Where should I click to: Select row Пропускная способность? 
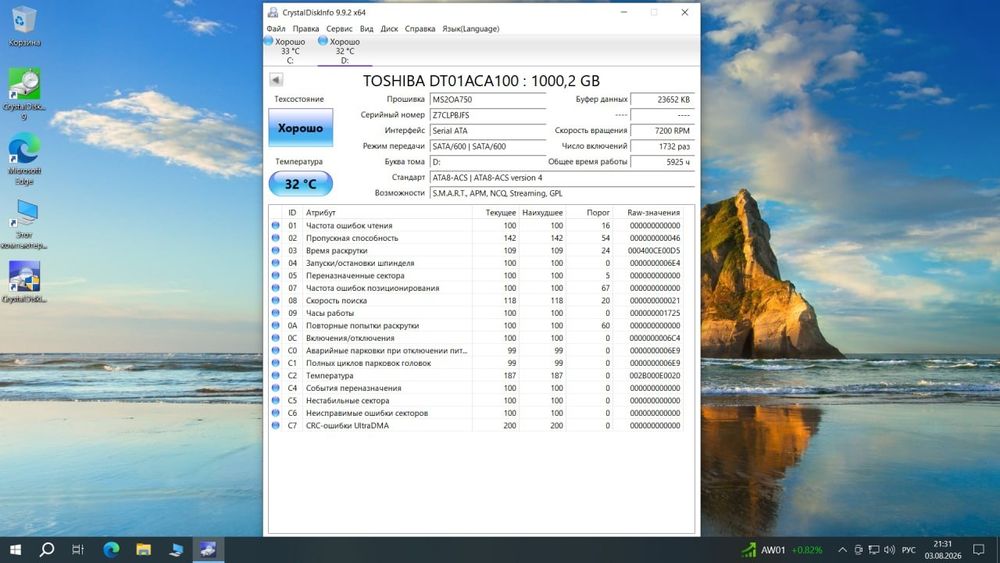tap(476, 238)
